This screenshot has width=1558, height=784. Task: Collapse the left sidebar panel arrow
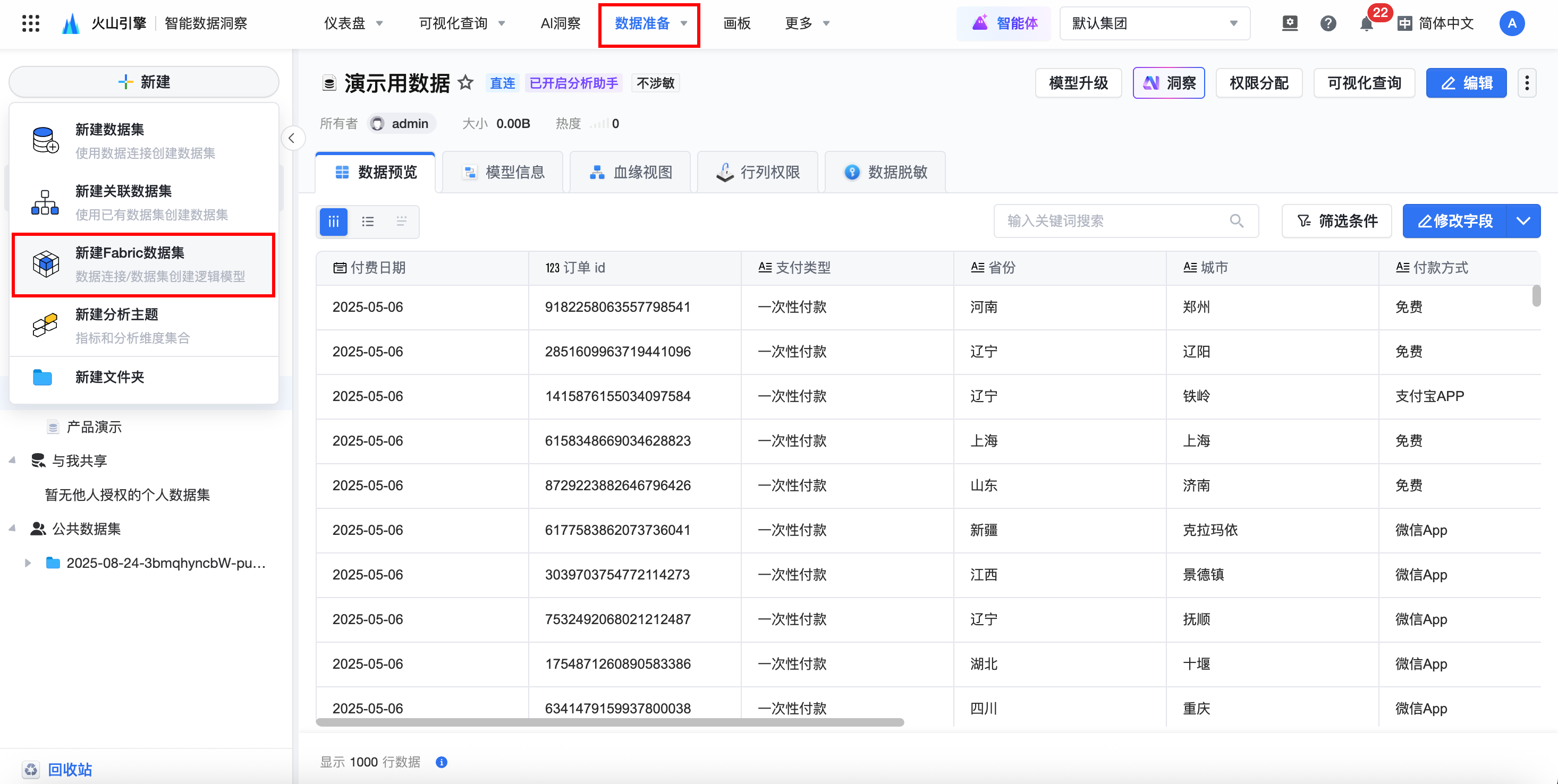coord(292,139)
